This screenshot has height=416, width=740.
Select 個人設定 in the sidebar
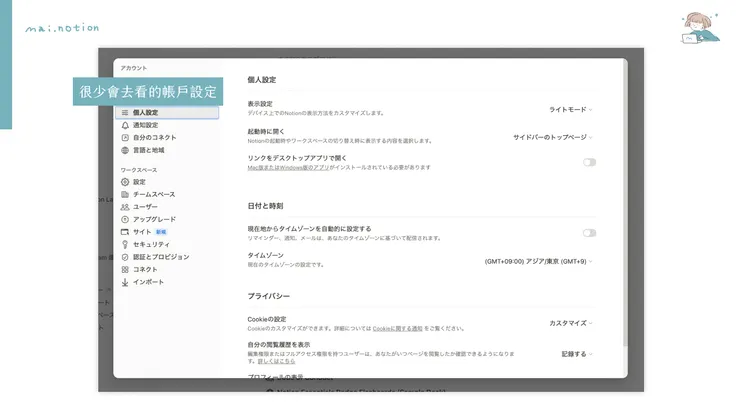(167, 112)
